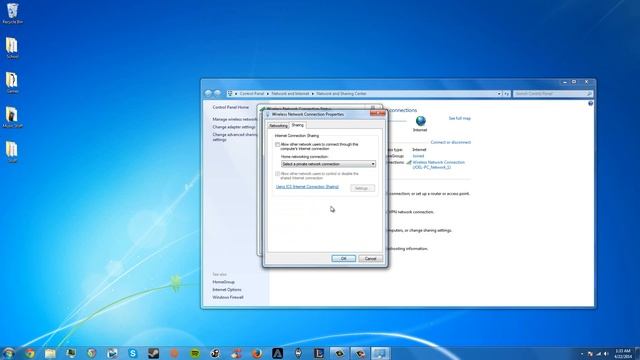640x360 pixels.
Task: Open the Recycle Bin desktop icon
Action: tap(12, 13)
